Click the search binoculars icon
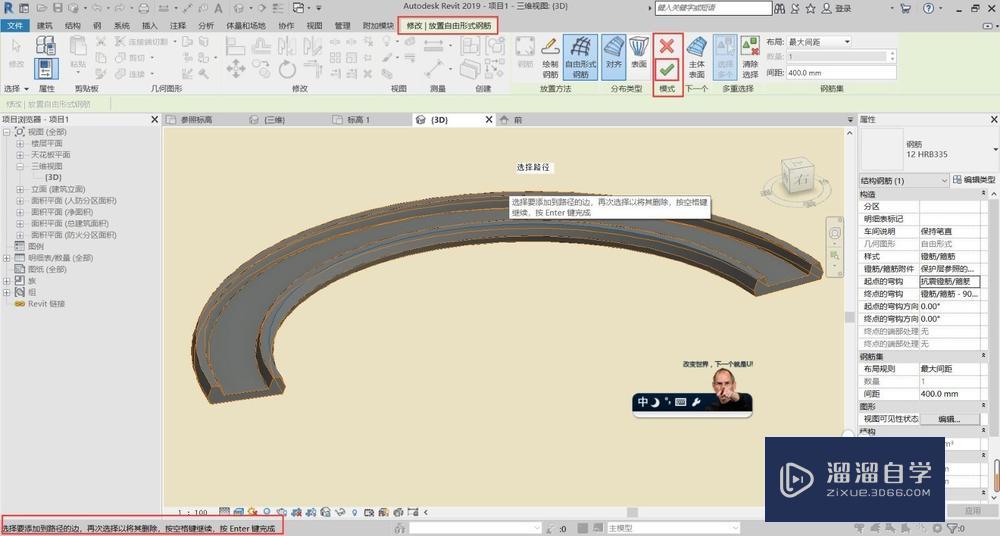1000x536 pixels. (x=779, y=8)
